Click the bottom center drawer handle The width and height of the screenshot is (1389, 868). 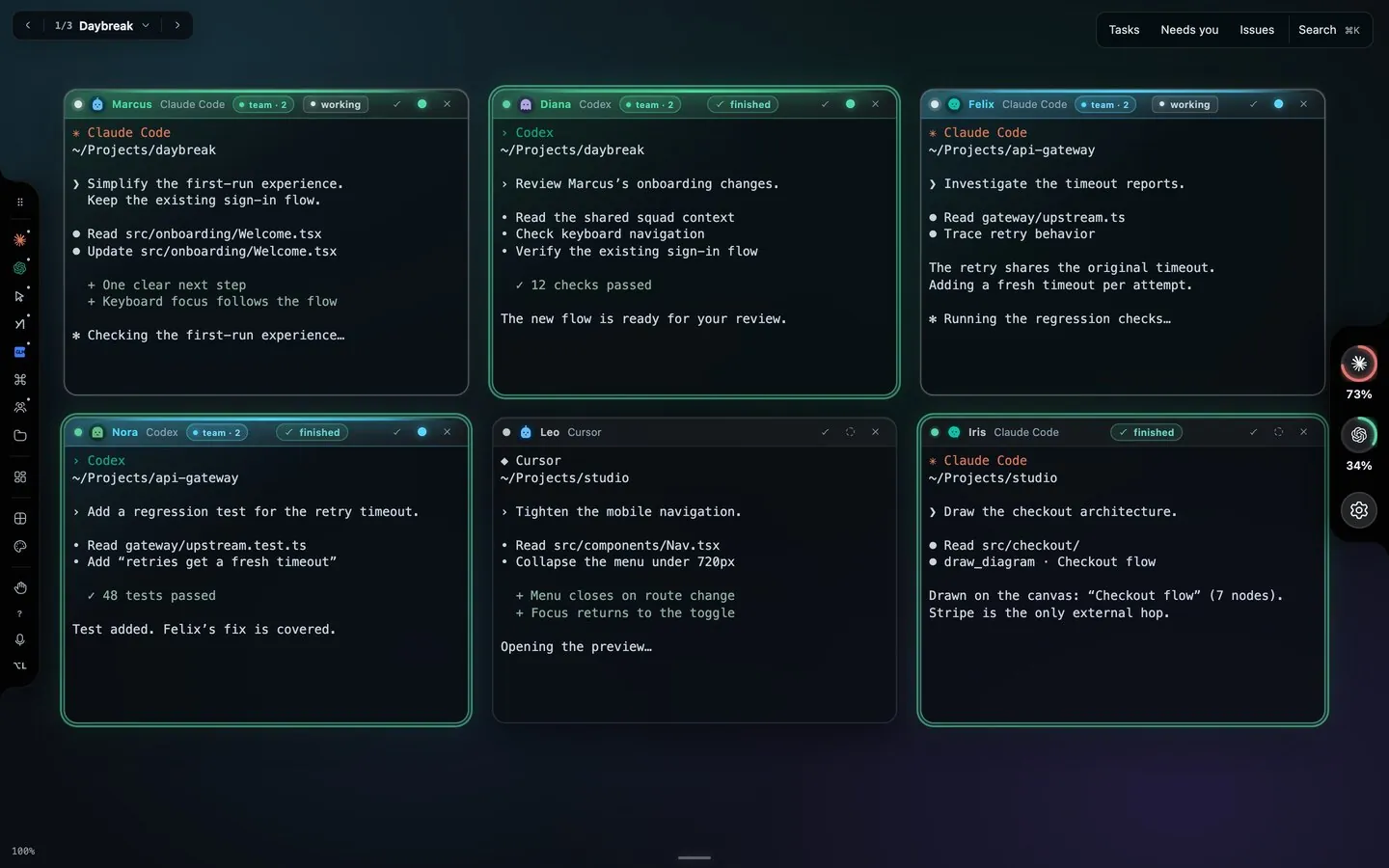pyautogui.click(x=694, y=857)
